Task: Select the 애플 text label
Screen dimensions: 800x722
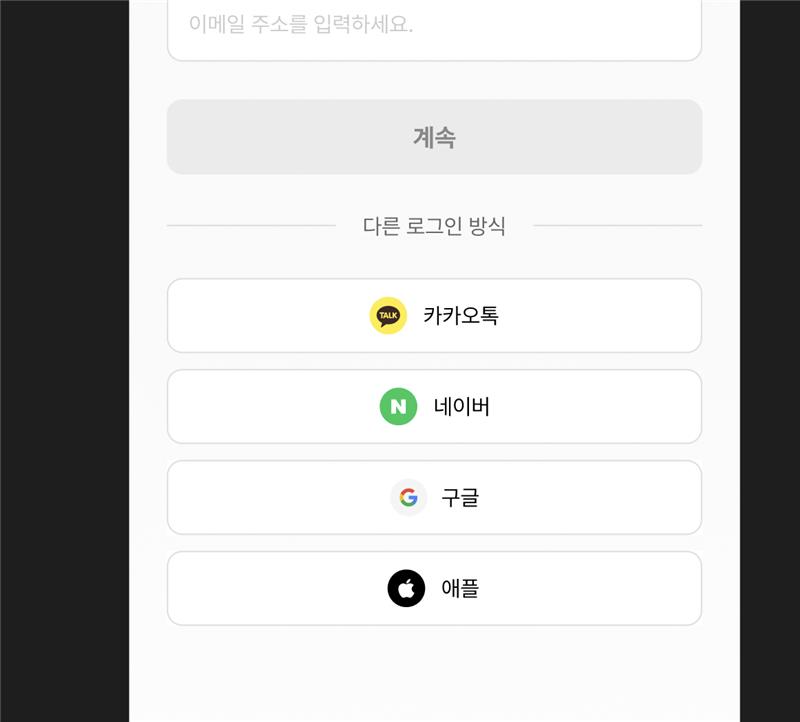Action: (x=460, y=589)
